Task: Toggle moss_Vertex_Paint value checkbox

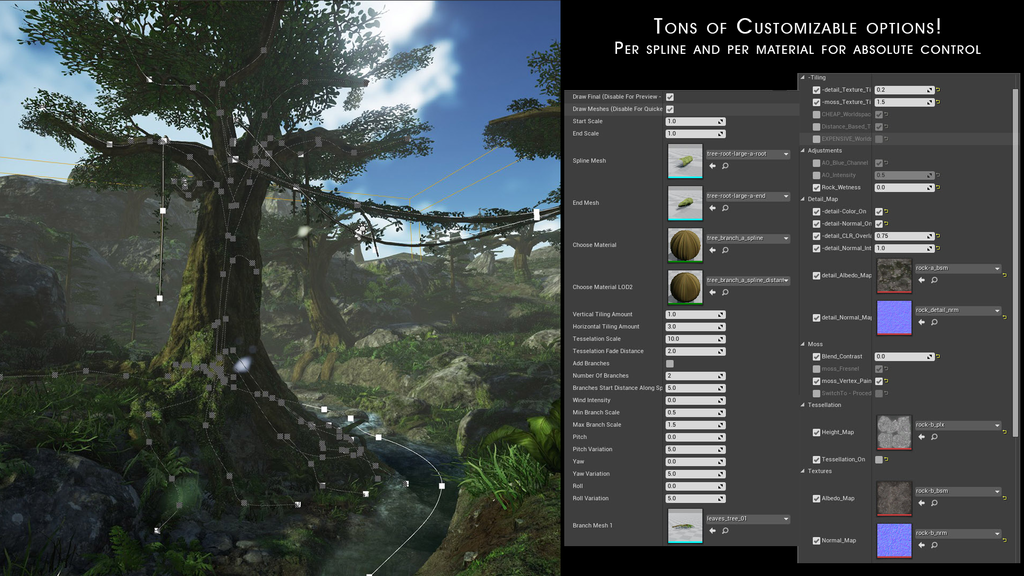Action: [879, 381]
